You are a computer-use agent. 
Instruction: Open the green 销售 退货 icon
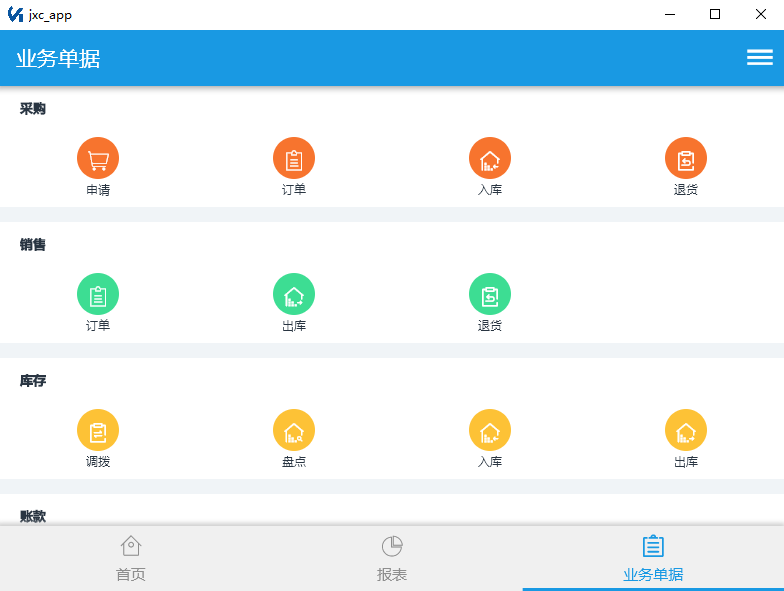point(490,294)
